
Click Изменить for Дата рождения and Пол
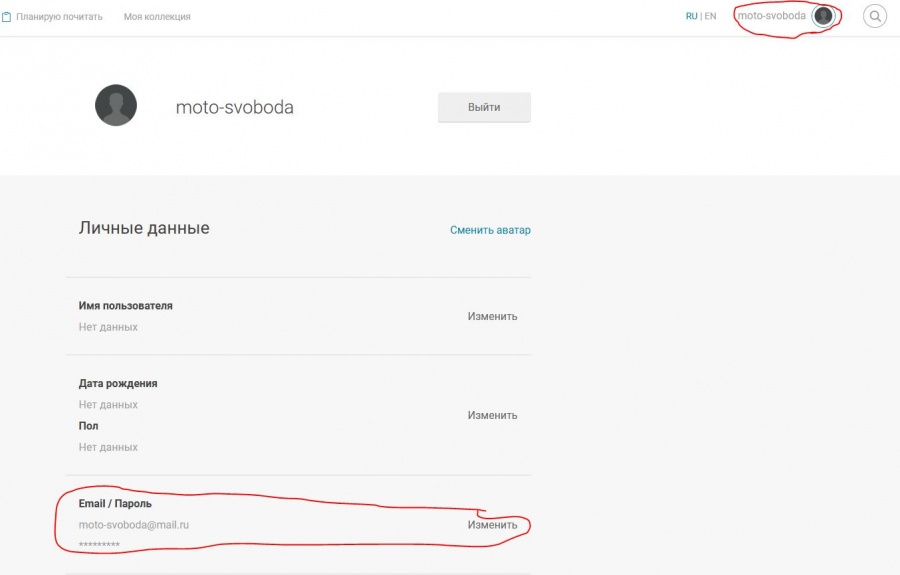coord(492,415)
